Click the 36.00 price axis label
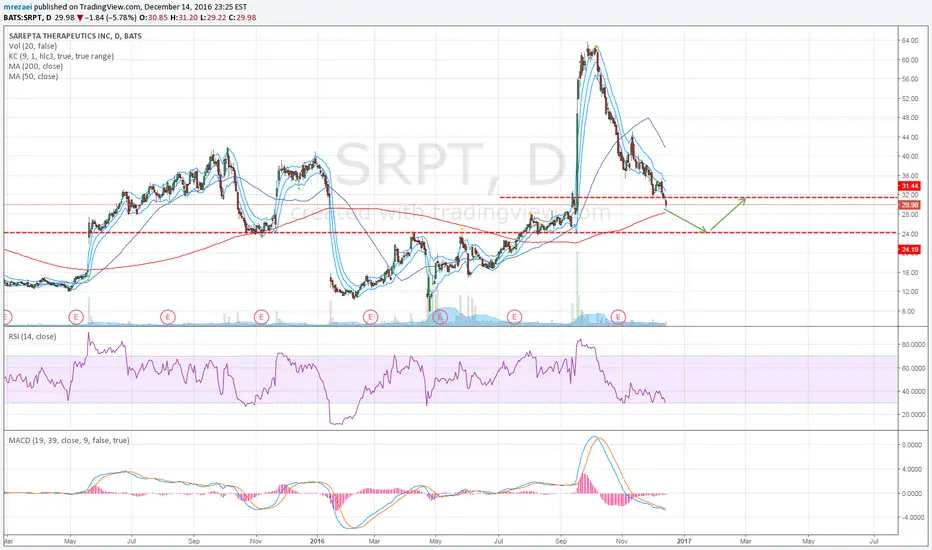Viewport: 932px width, 550px height. [x=910, y=176]
